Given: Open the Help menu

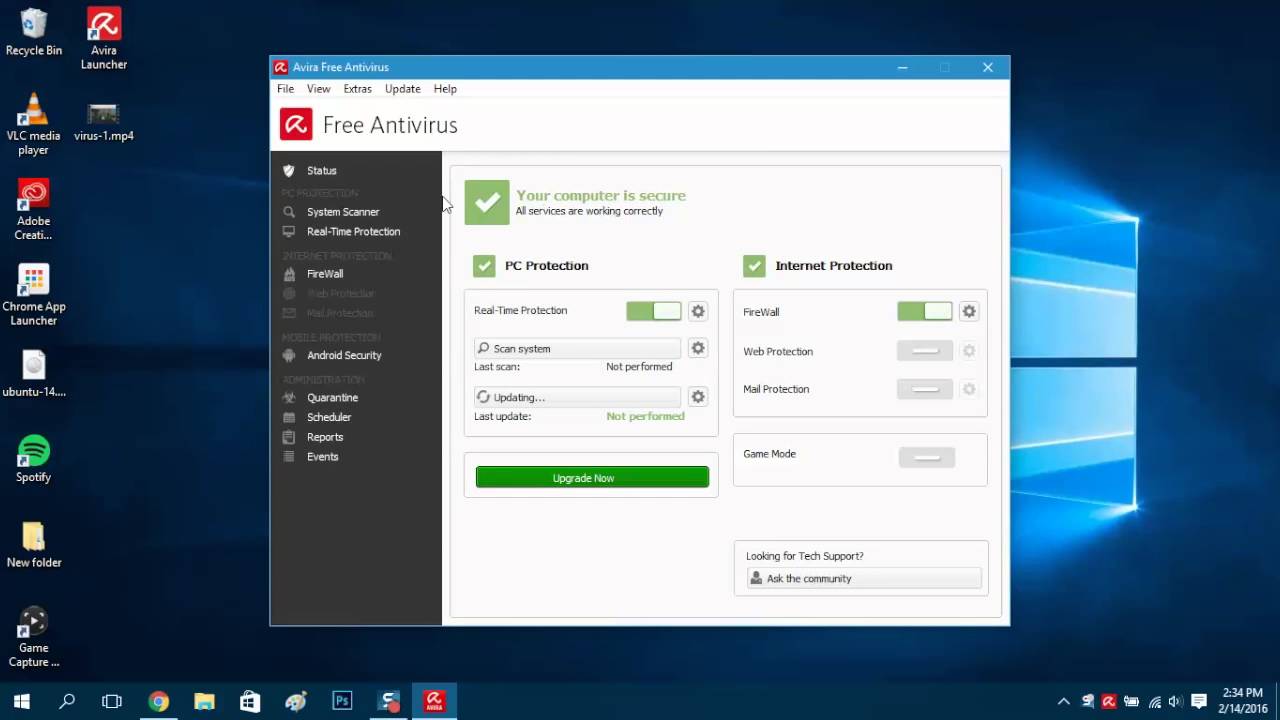Looking at the screenshot, I should [445, 89].
